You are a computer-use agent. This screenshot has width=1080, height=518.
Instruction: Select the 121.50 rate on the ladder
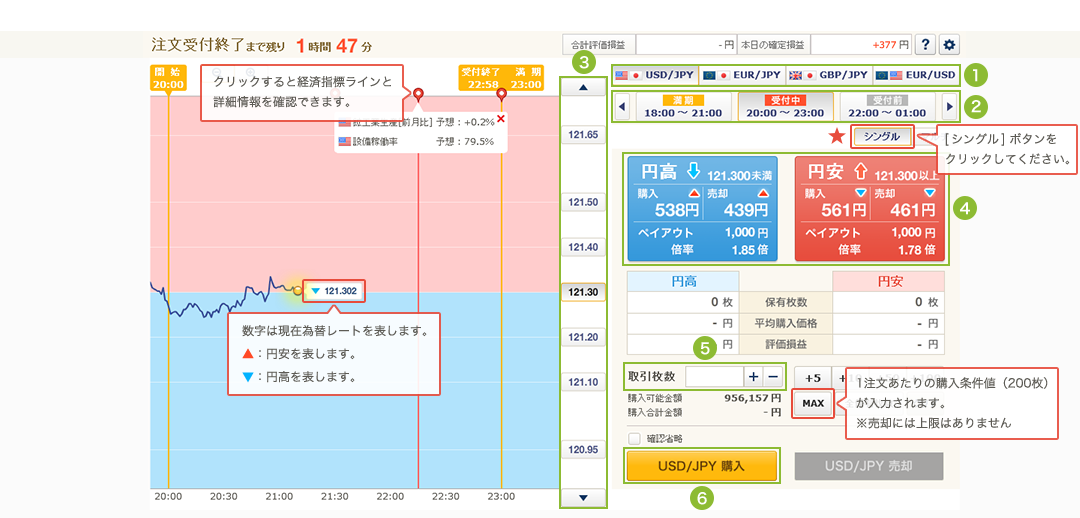pos(582,202)
